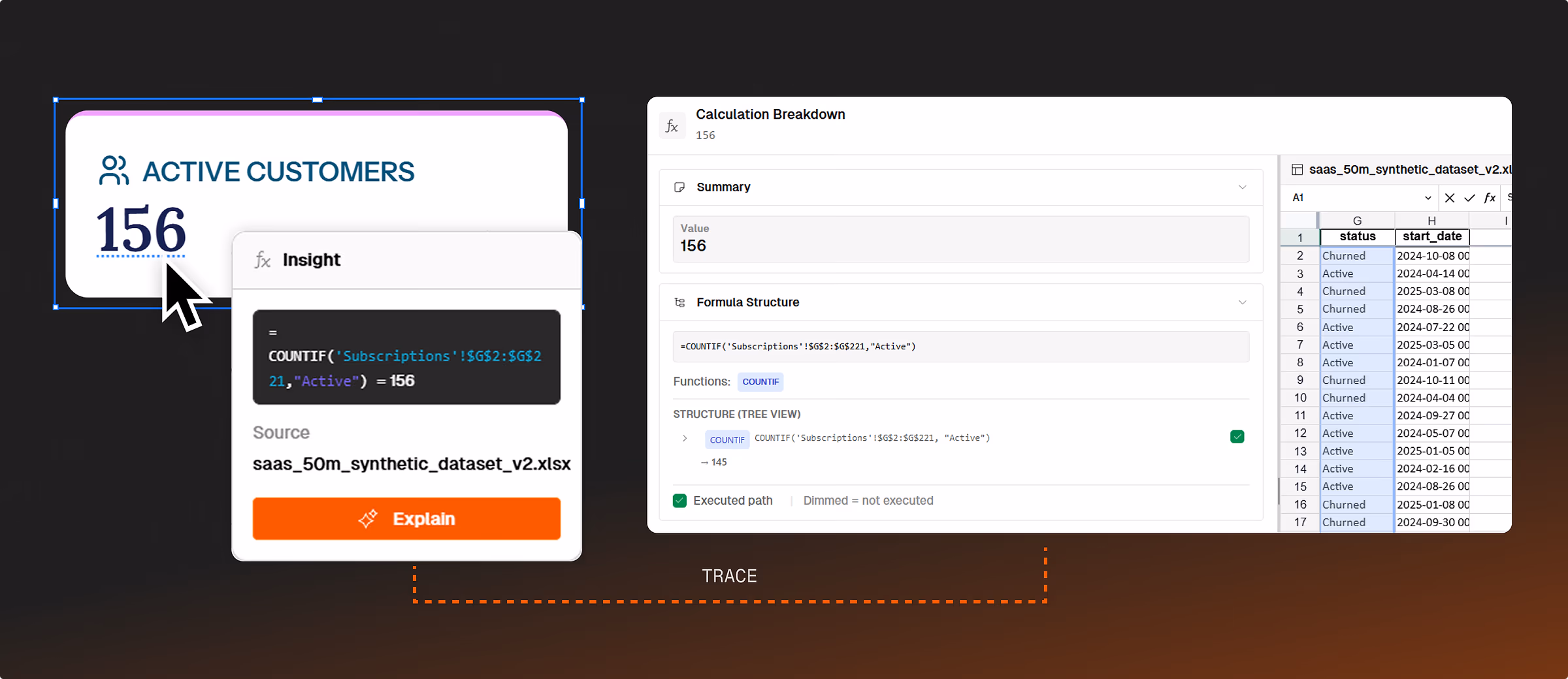Click the formula text box under Formula Structure
Image resolution: width=1568 pixels, height=679 pixels.
(x=960, y=347)
